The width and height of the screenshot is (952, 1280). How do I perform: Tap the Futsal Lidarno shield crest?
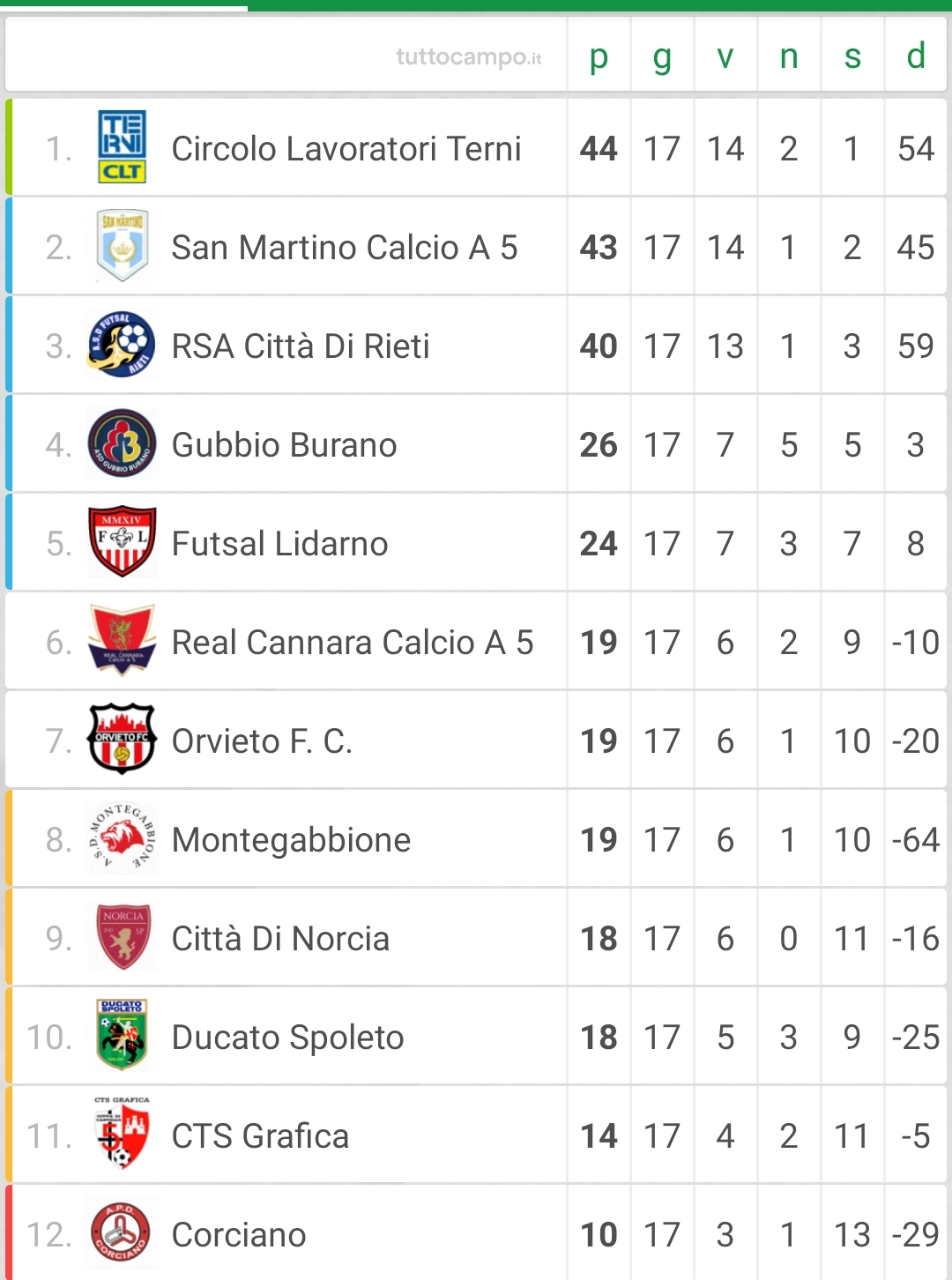click(x=122, y=542)
